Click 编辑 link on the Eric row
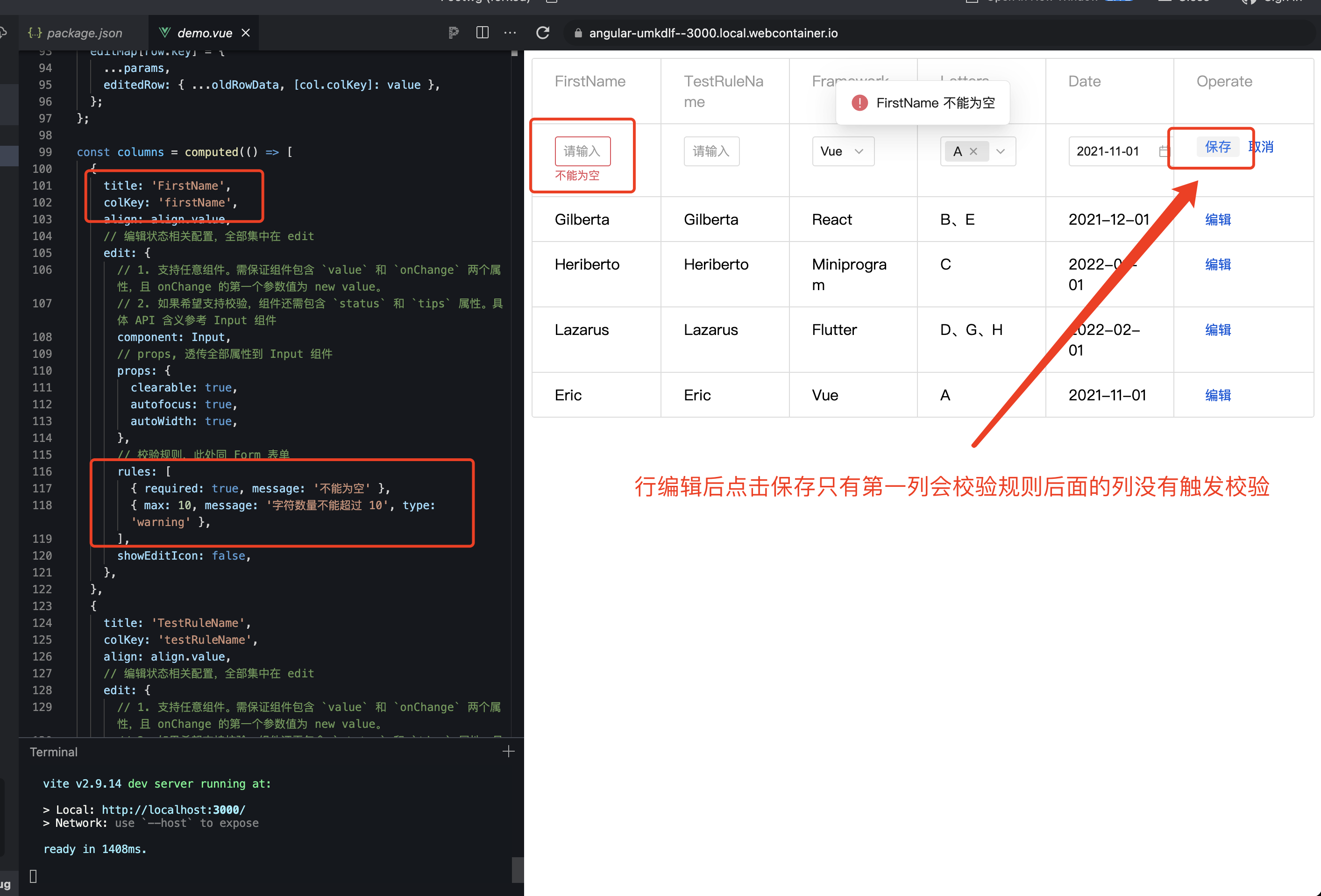Screen dimensions: 1321x896 (x=1218, y=395)
